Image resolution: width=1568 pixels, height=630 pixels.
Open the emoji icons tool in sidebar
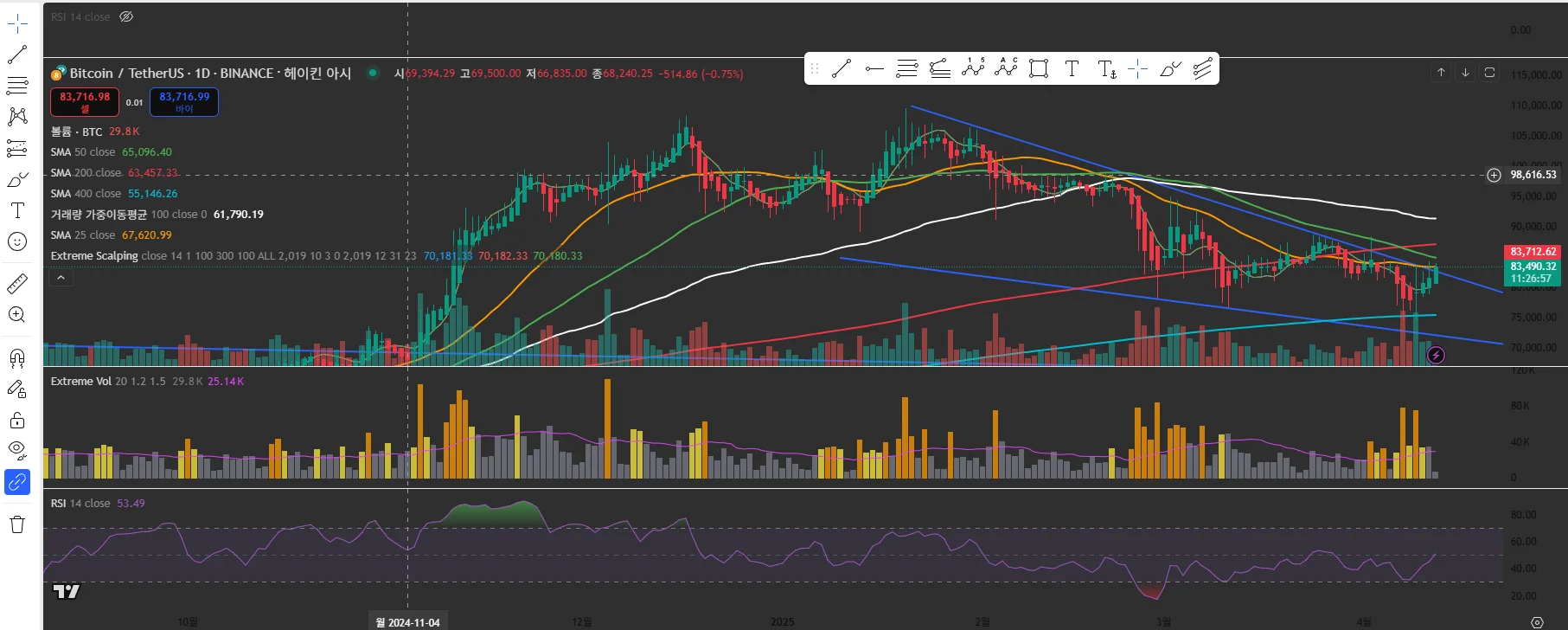click(17, 241)
